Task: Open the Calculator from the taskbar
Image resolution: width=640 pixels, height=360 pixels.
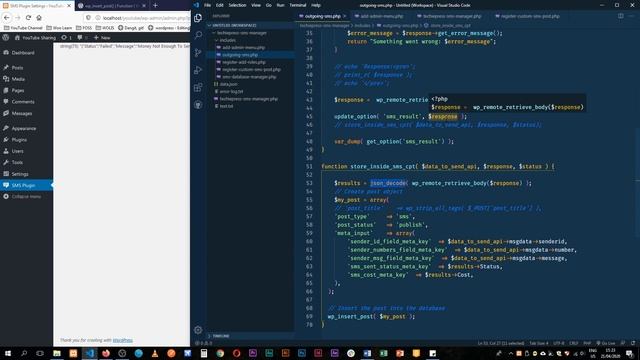Action: pyautogui.click(x=204, y=353)
